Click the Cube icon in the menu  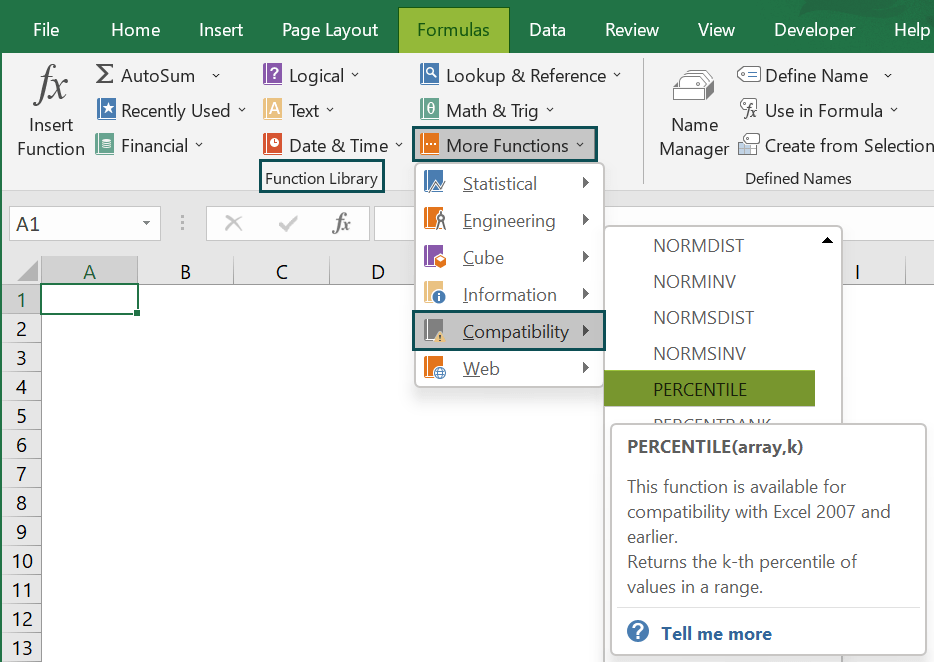point(434,256)
